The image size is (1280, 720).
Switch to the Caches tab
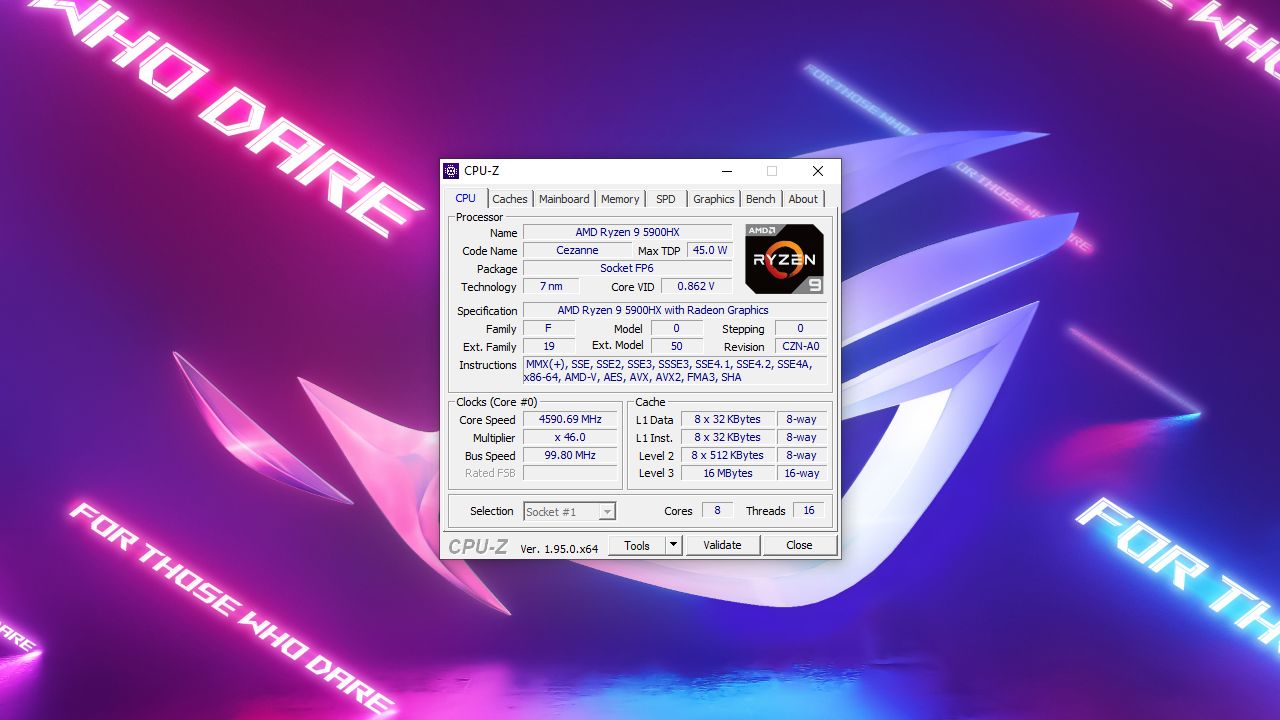(x=510, y=199)
